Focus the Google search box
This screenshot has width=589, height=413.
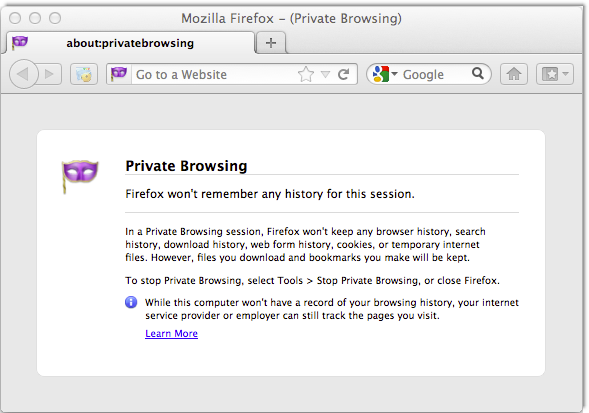coord(436,74)
